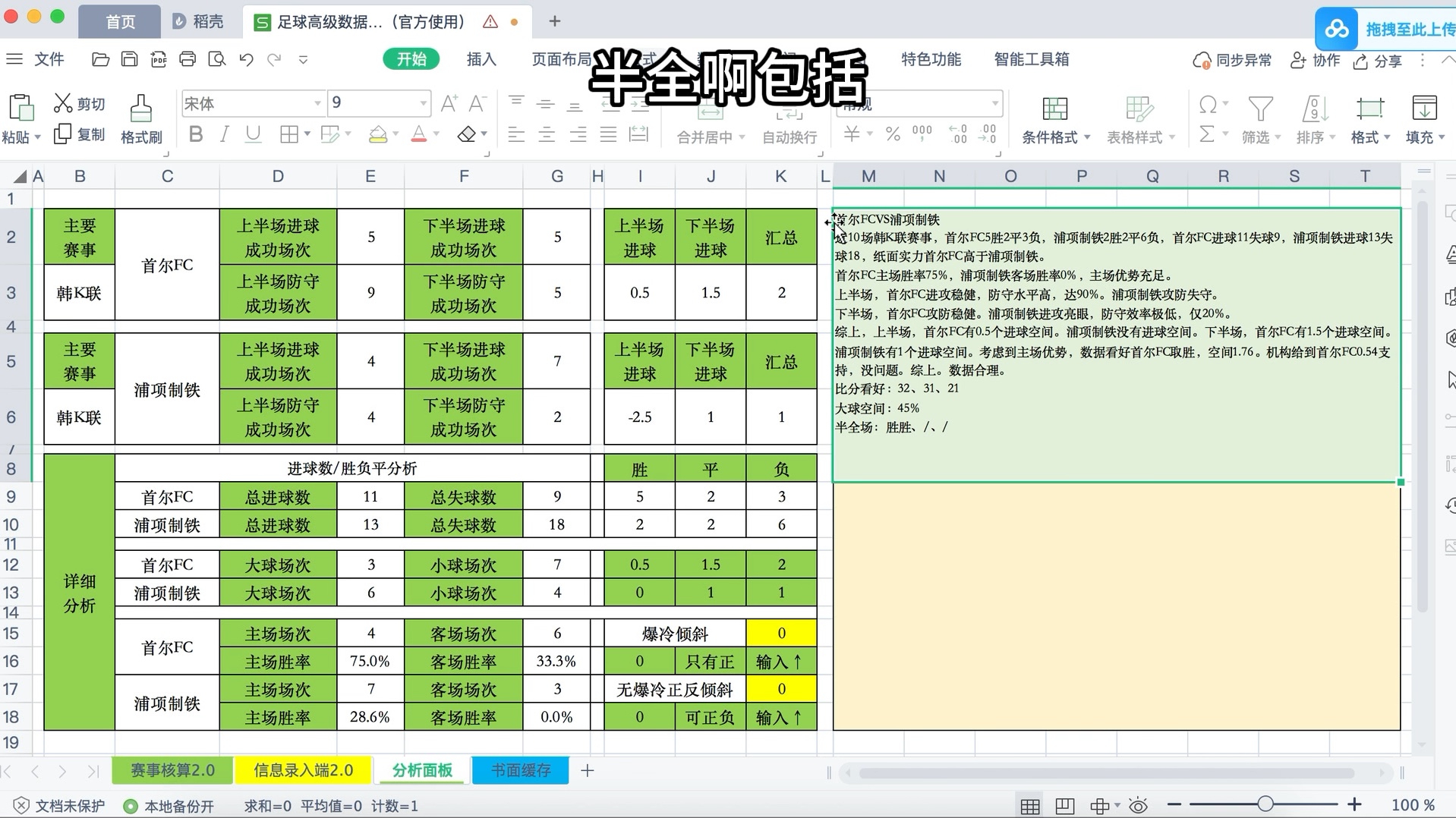This screenshot has height=818, width=1456.
Task: Open the Smart Toolbox (智能工具箱) tab
Action: tap(1032, 59)
